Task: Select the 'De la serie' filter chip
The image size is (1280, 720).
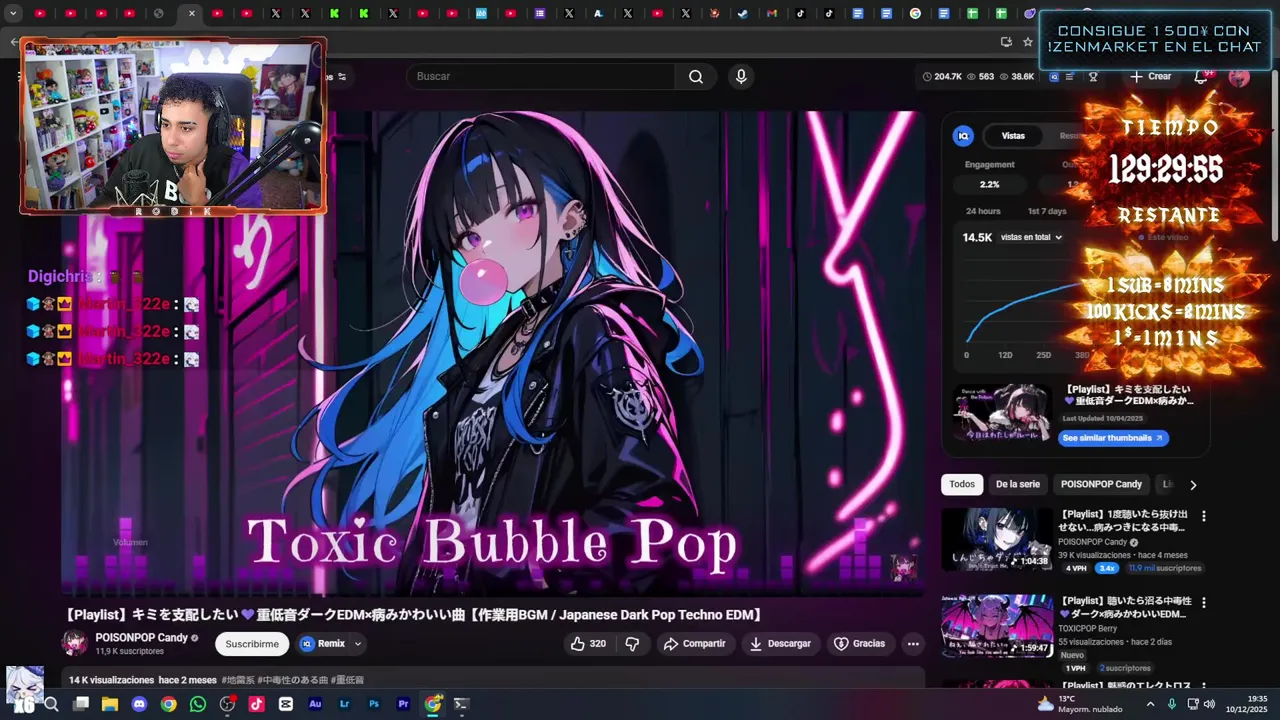Action: click(x=1018, y=484)
